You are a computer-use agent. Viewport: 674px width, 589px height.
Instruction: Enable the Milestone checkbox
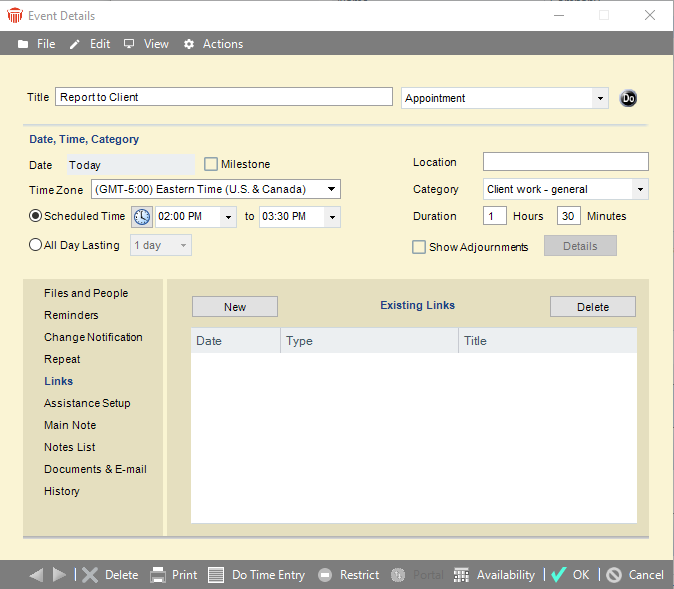tap(211, 164)
